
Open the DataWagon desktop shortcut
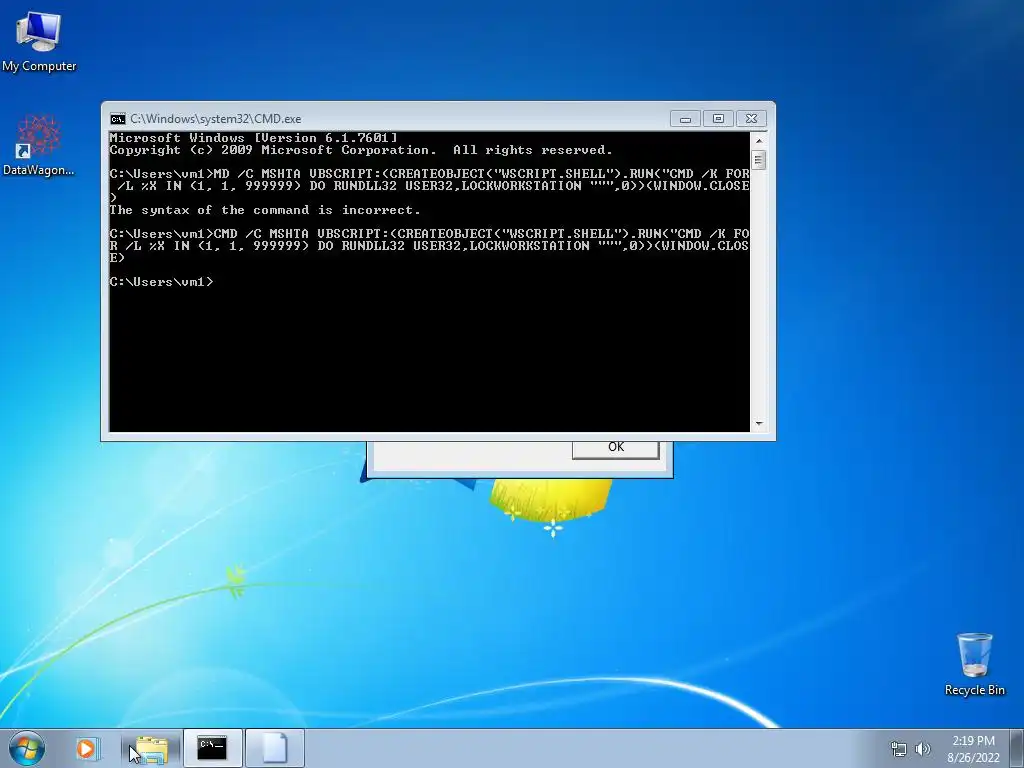(x=39, y=145)
